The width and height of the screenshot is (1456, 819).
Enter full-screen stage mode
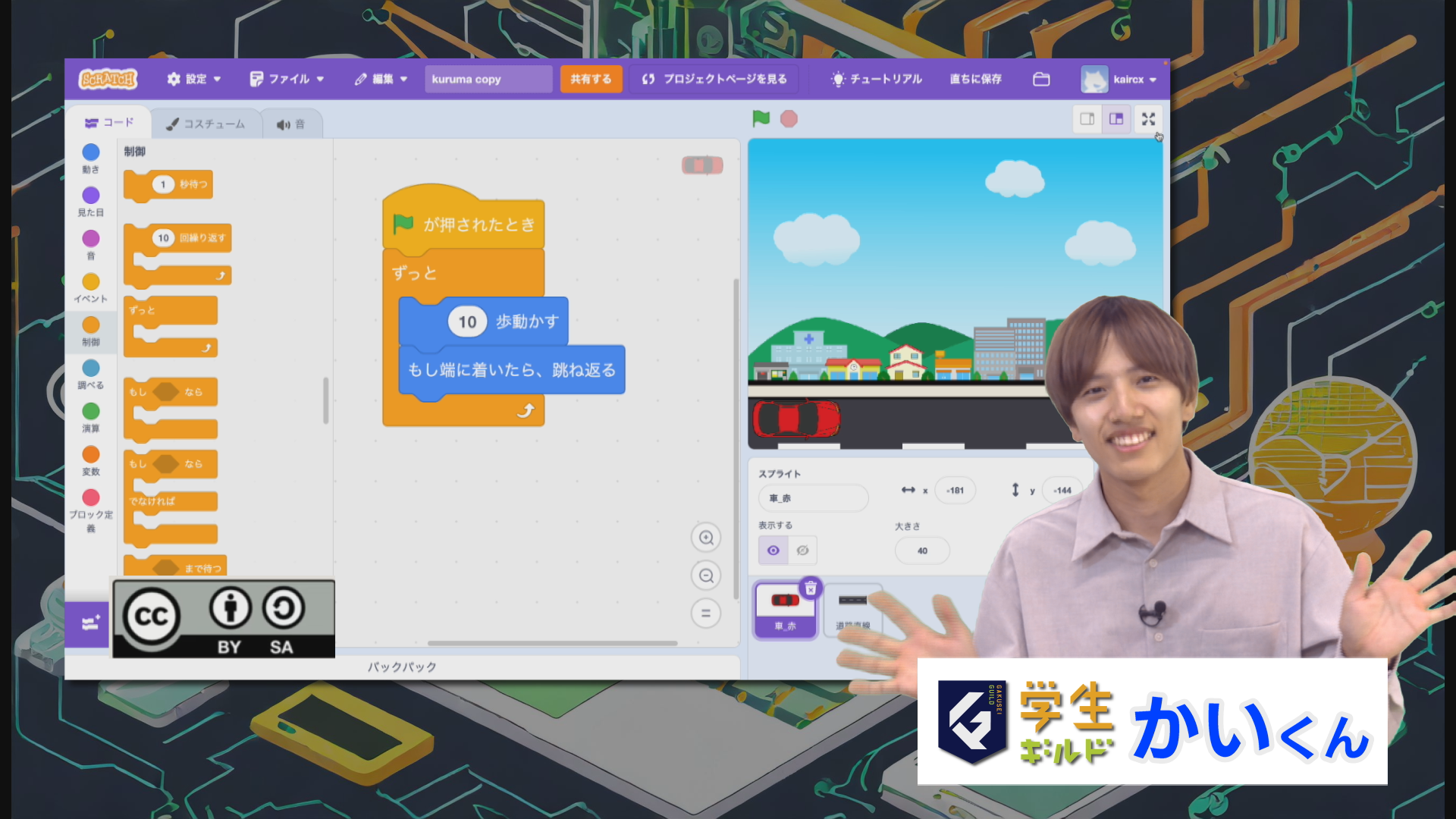(x=1148, y=119)
